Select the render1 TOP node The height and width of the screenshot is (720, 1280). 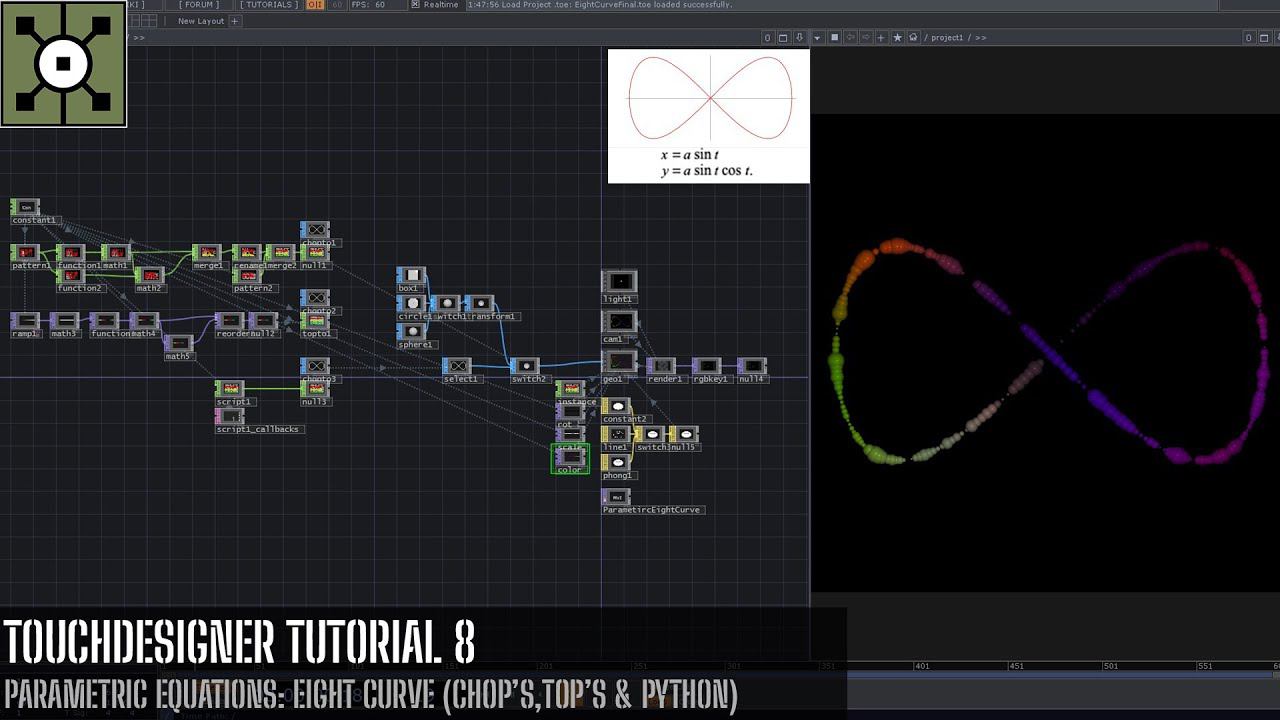(661, 366)
